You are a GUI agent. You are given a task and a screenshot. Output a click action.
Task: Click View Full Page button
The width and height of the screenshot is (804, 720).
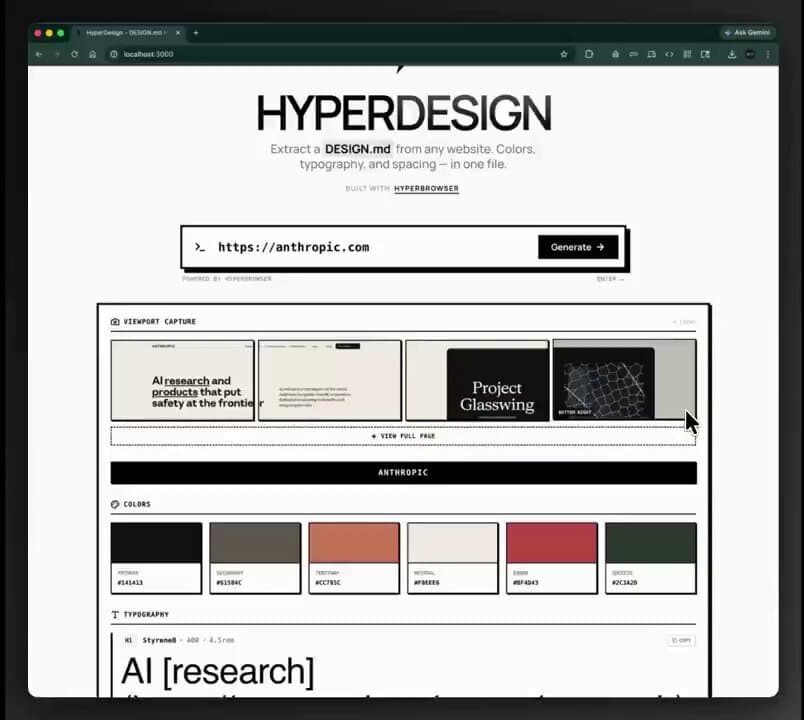click(x=403, y=436)
